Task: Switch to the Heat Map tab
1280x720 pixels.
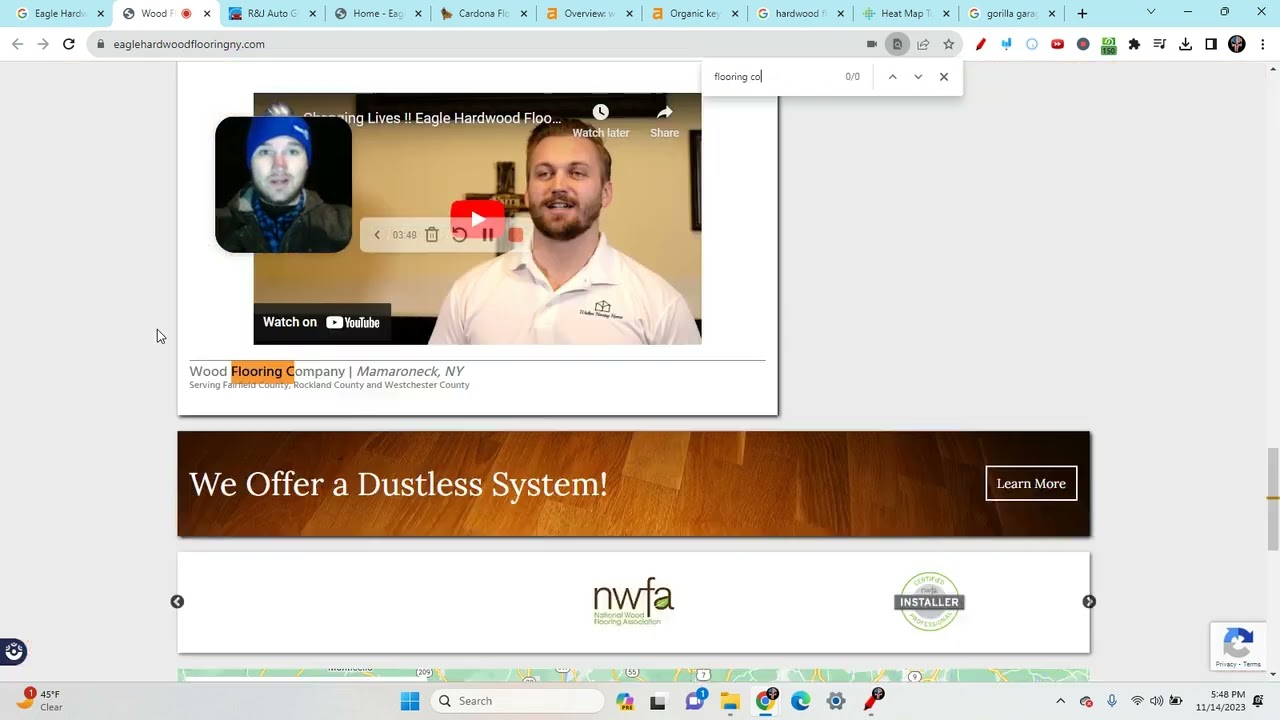Action: point(907,14)
